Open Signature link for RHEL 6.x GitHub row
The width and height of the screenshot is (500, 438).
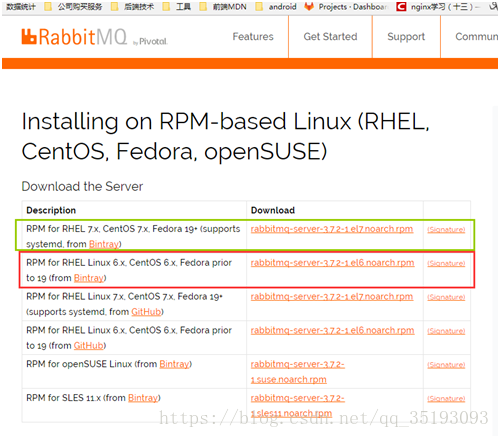tap(446, 331)
